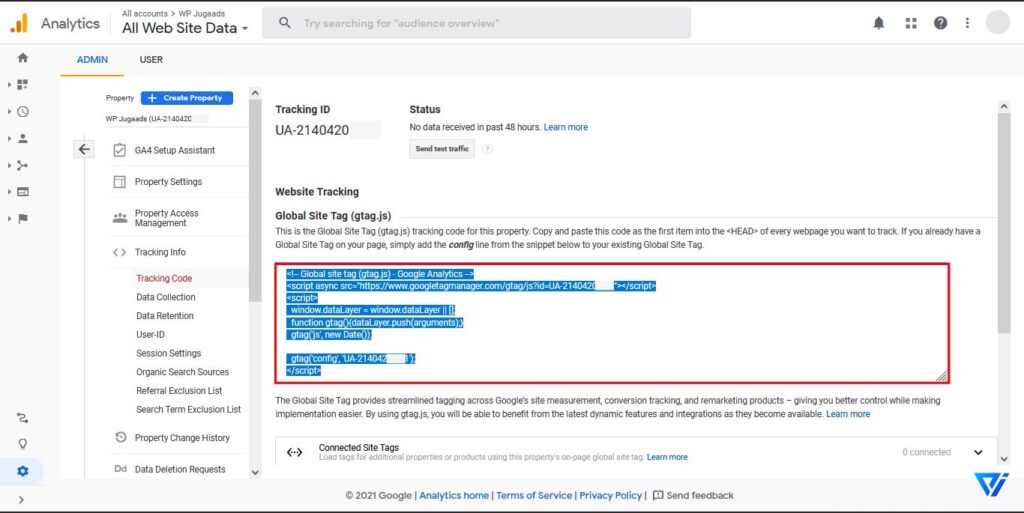Open the Google apps grid icon
This screenshot has height=513, width=1024.
tap(911, 23)
